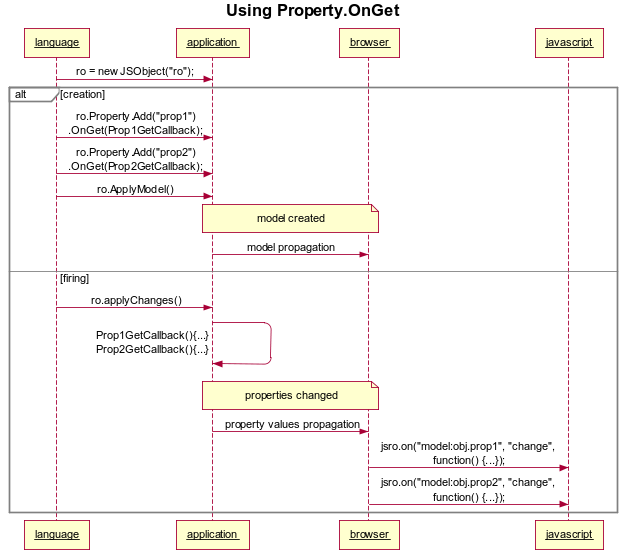
Task: Click the 'properties changed' note
Action: (x=290, y=395)
